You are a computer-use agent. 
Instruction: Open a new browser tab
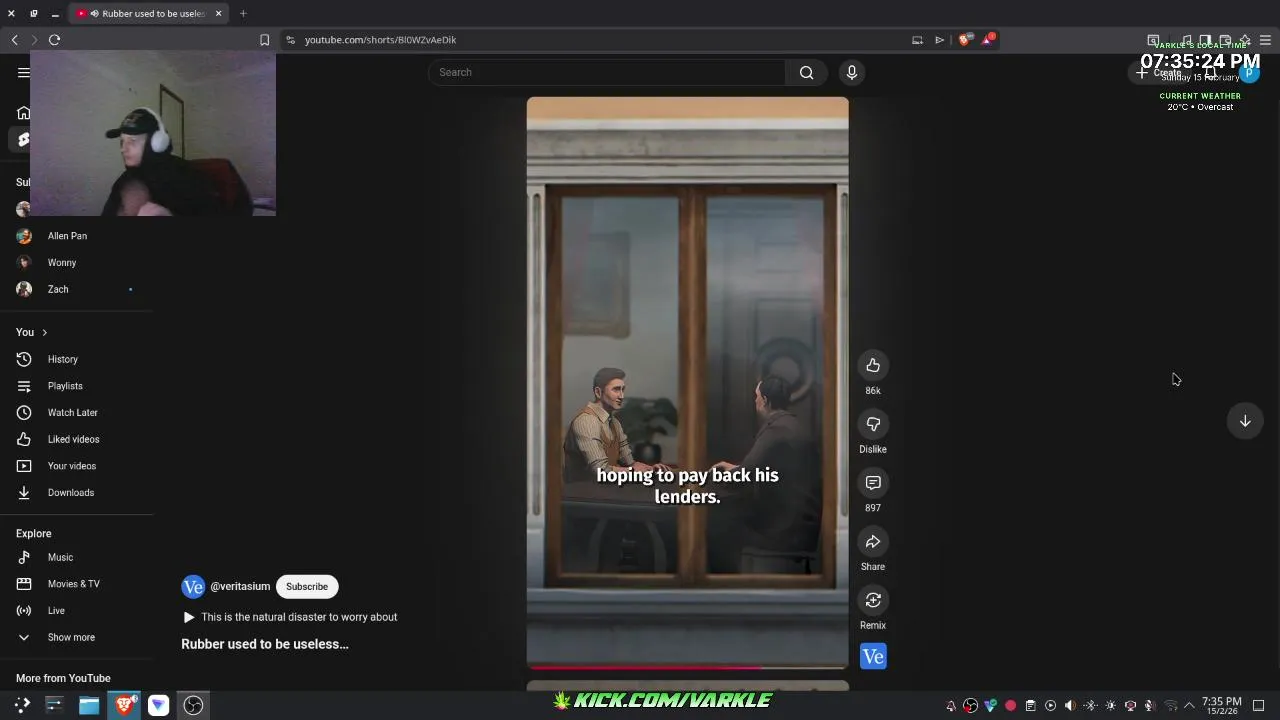[243, 14]
